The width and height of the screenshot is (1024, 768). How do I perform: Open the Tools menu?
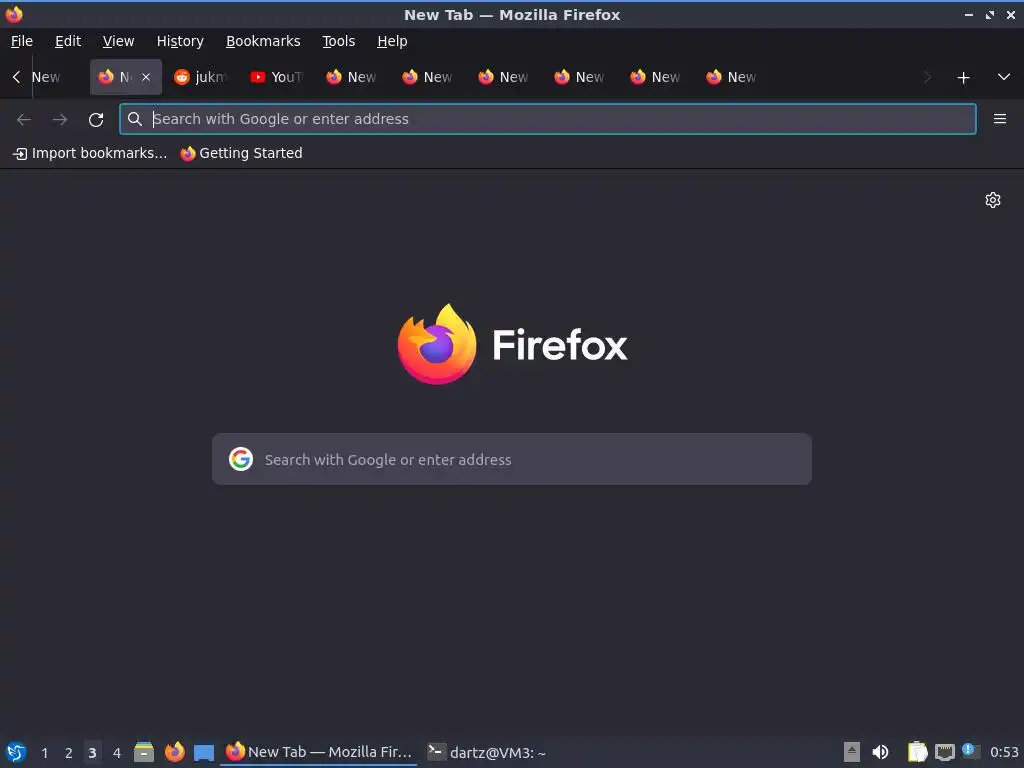pos(338,41)
